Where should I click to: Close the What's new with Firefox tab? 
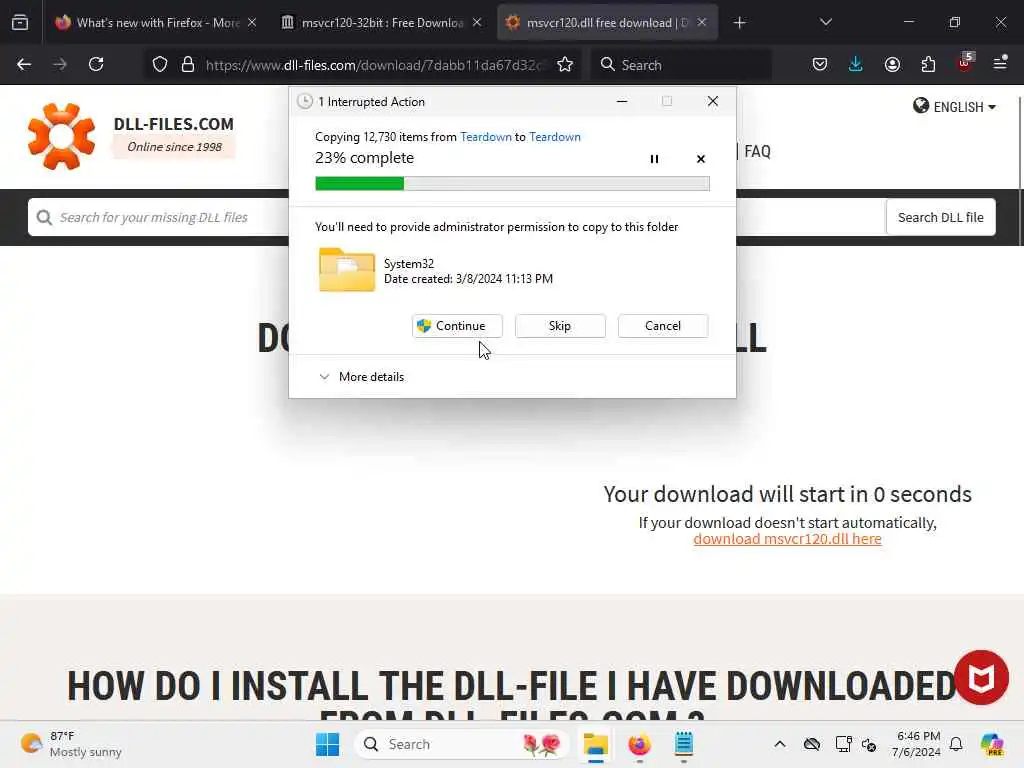tap(252, 22)
